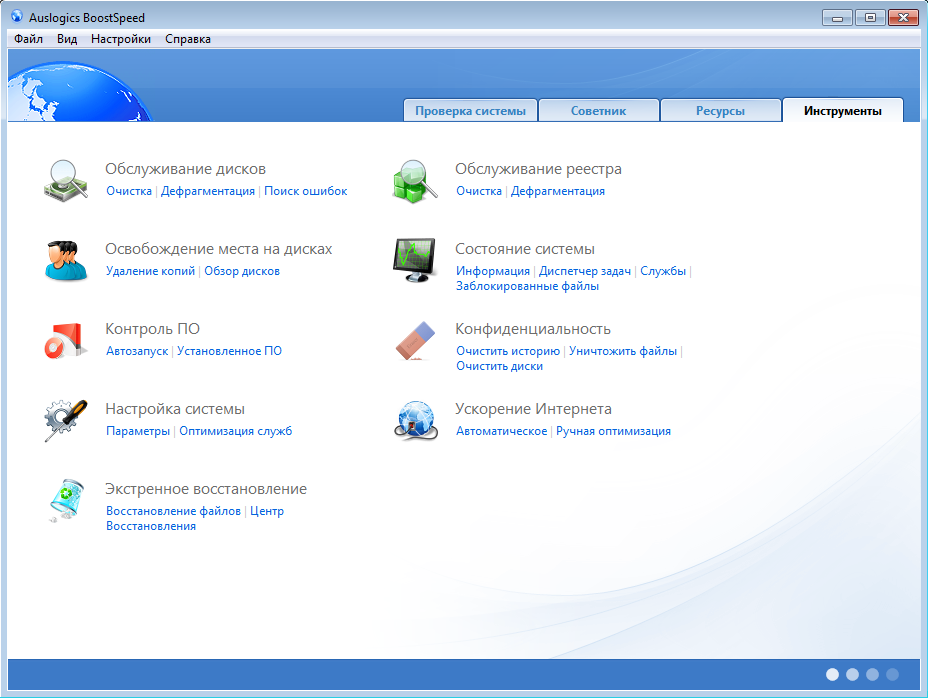Open the Службы link
928x698 pixels.
(663, 271)
